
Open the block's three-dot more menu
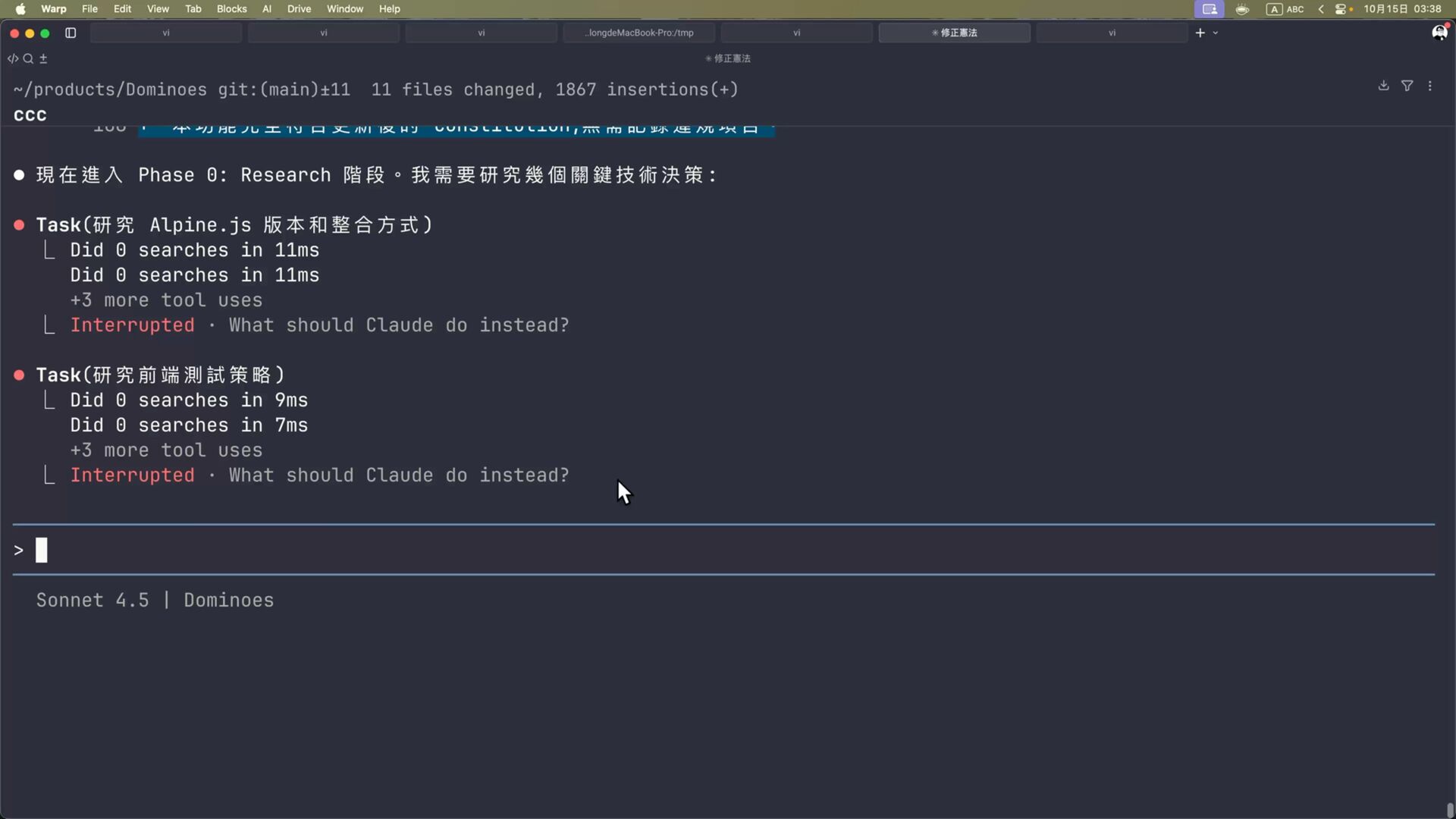(1430, 86)
